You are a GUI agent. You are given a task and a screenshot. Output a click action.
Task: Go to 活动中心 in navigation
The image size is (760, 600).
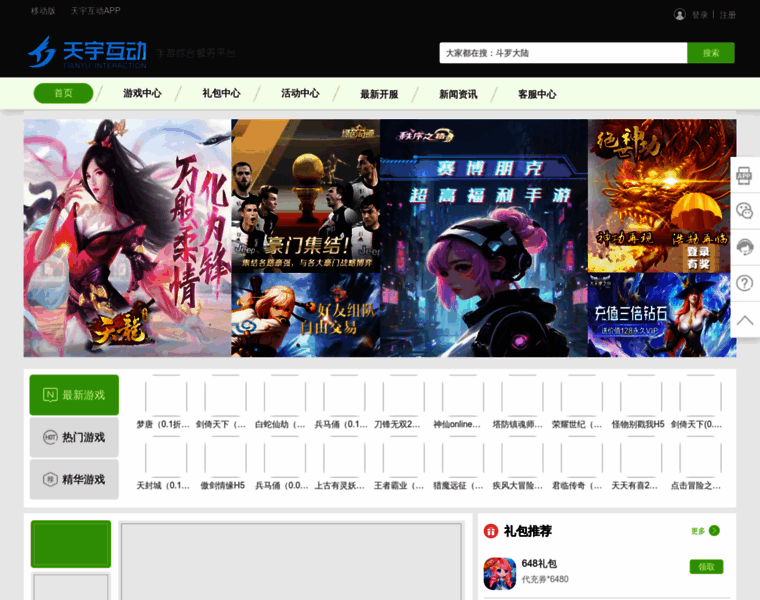[x=300, y=93]
